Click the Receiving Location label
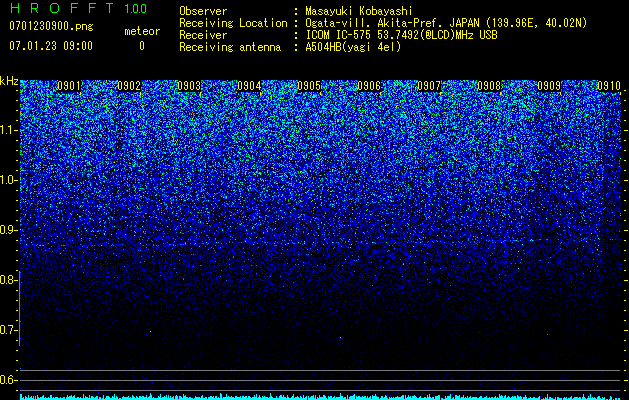 pyautogui.click(x=233, y=23)
